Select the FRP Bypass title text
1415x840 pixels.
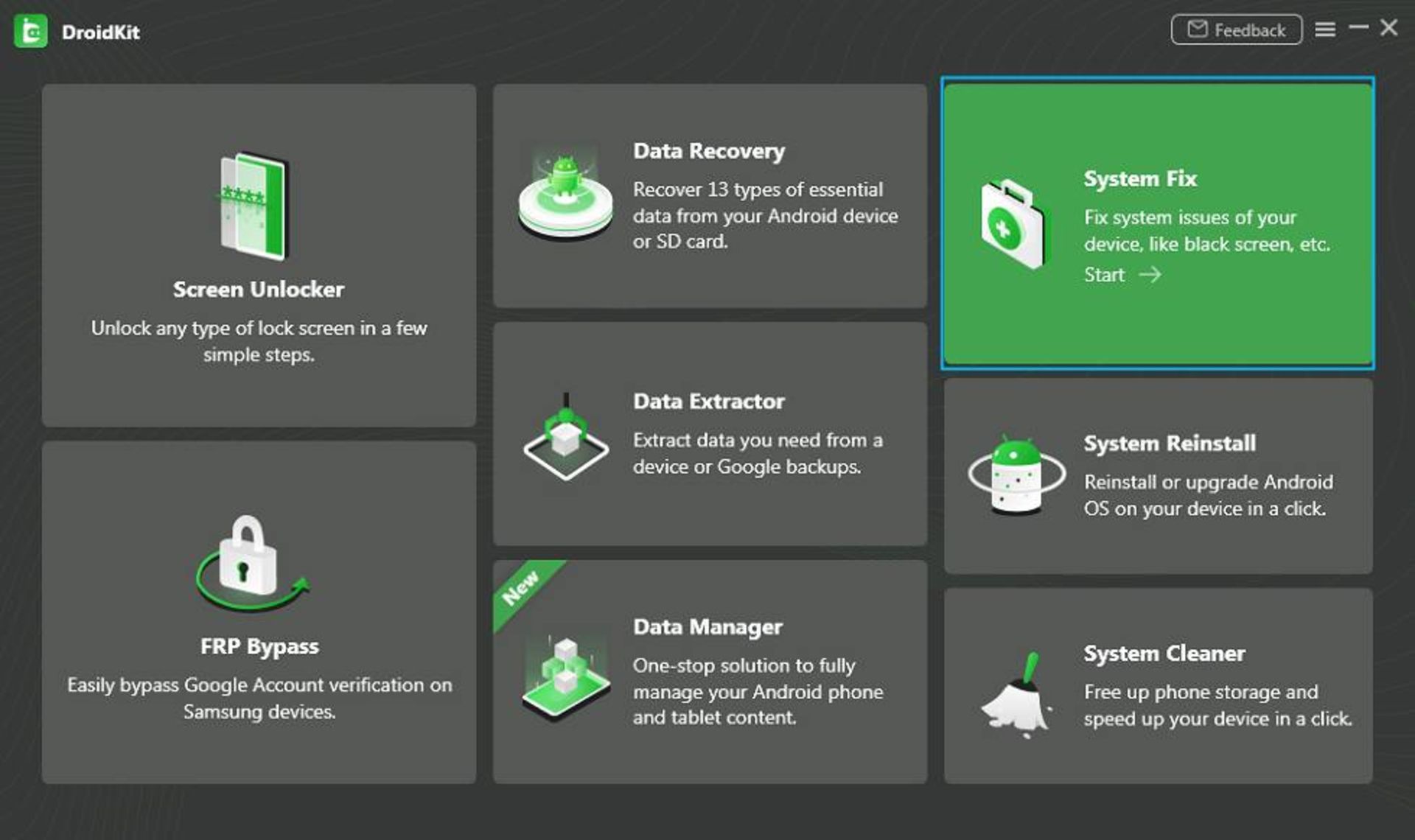point(259,646)
